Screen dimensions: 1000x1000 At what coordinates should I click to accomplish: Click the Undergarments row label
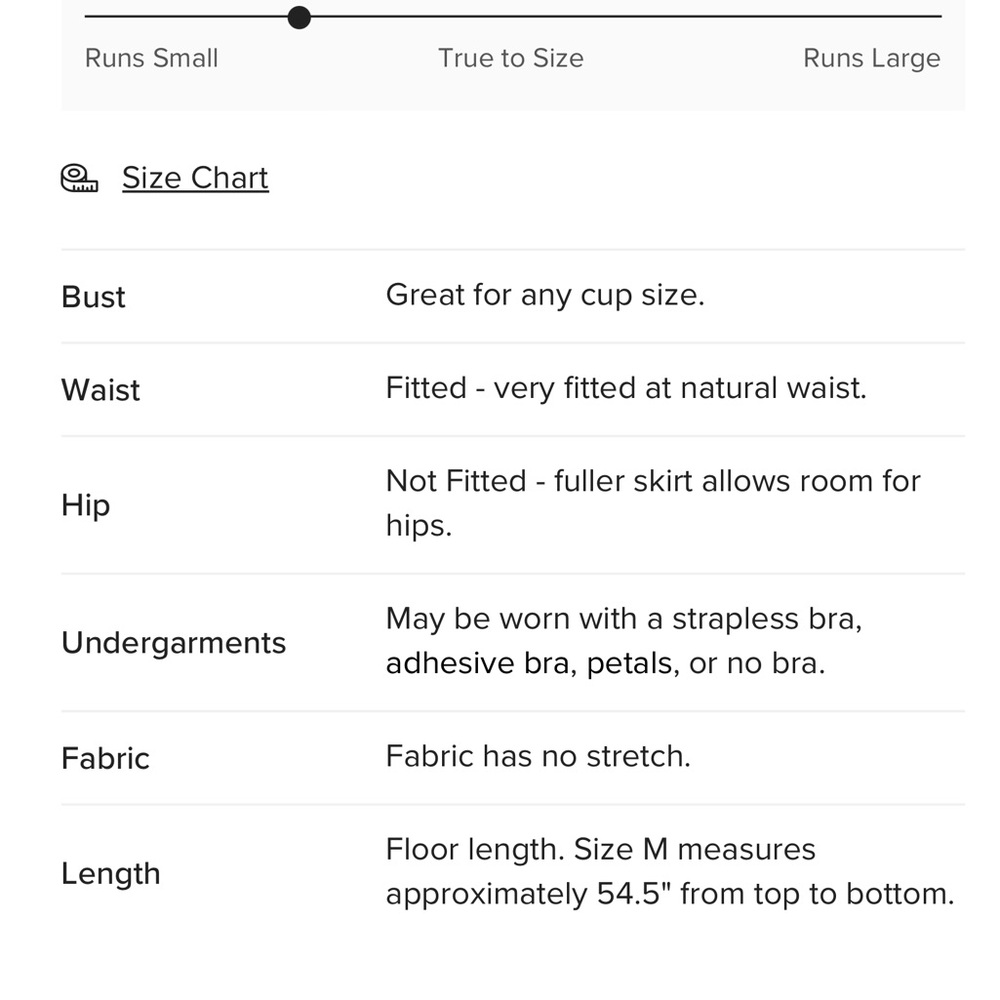pyautogui.click(x=173, y=643)
